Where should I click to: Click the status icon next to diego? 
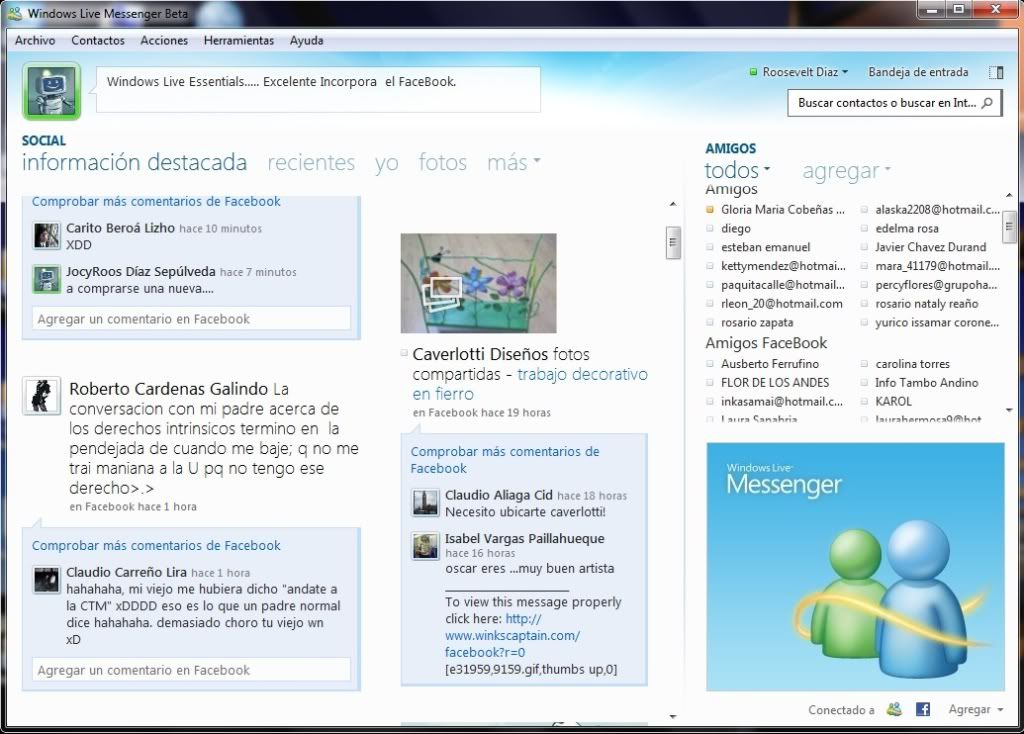tap(710, 229)
